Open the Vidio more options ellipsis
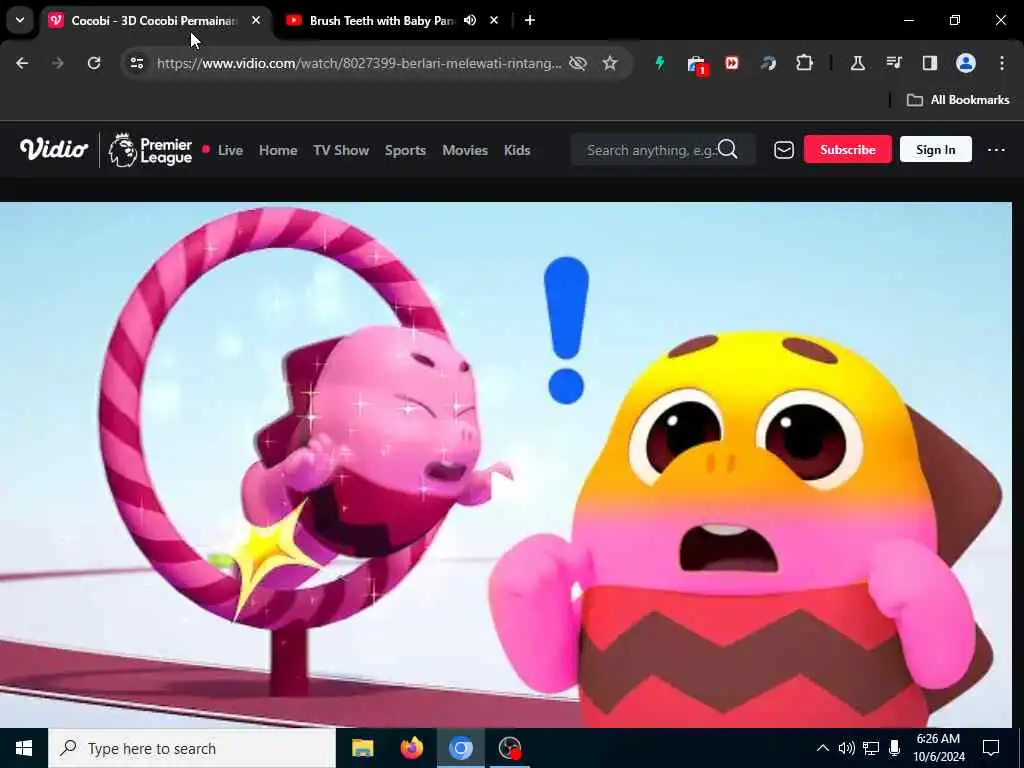 996,150
